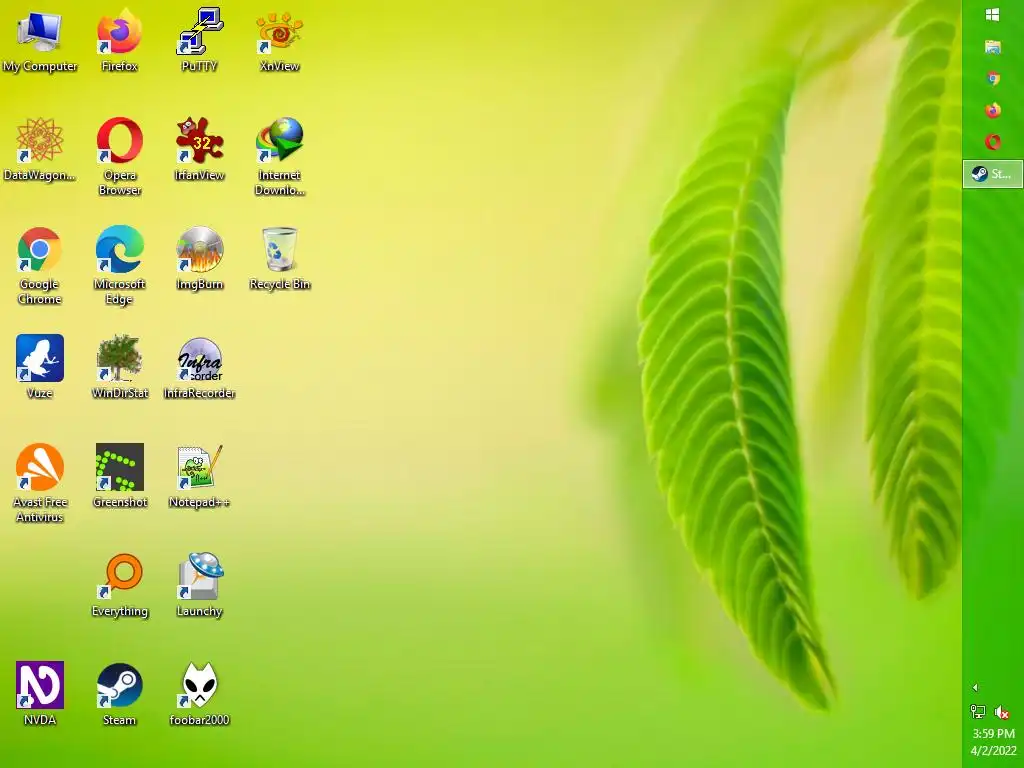Click Chrome icon in the taskbar

[993, 78]
